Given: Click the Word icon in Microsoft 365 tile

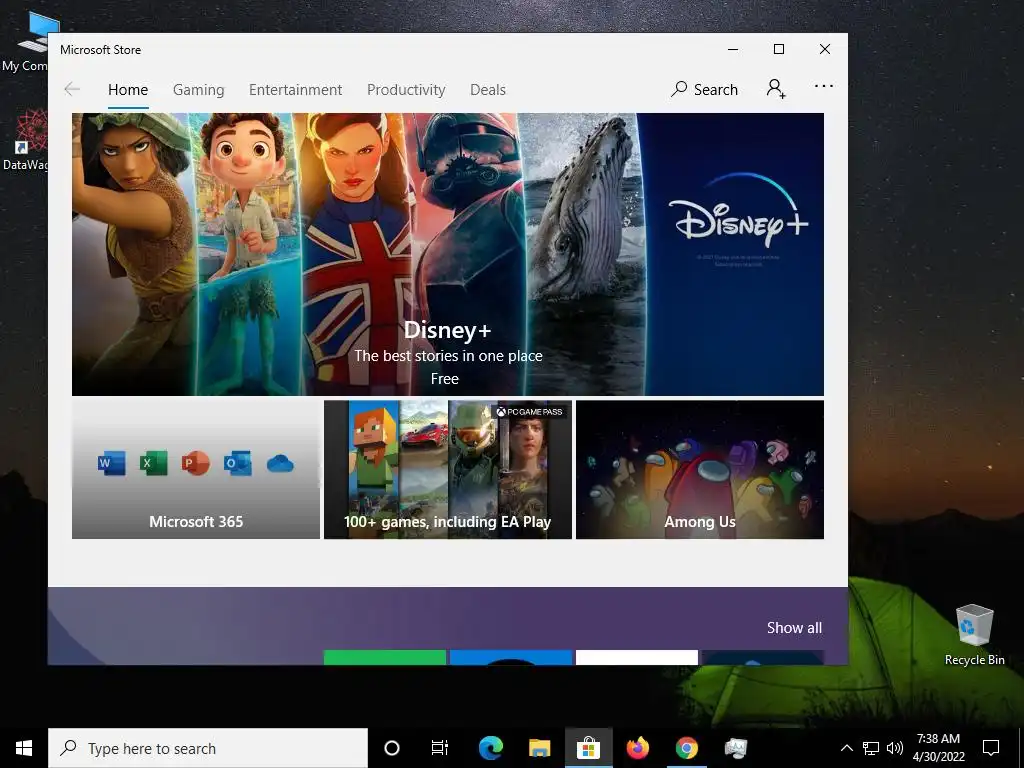Looking at the screenshot, I should [111, 463].
